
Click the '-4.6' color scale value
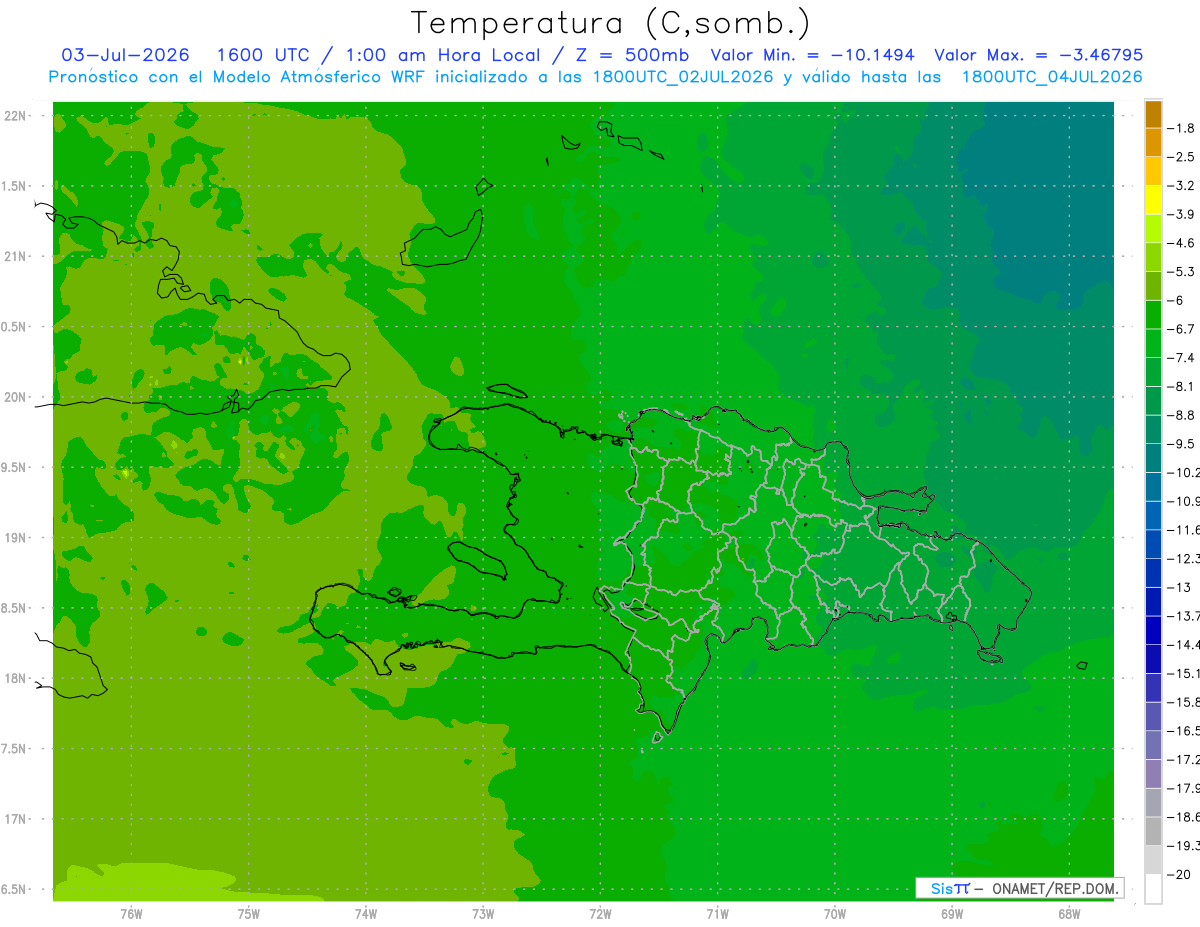click(1181, 243)
